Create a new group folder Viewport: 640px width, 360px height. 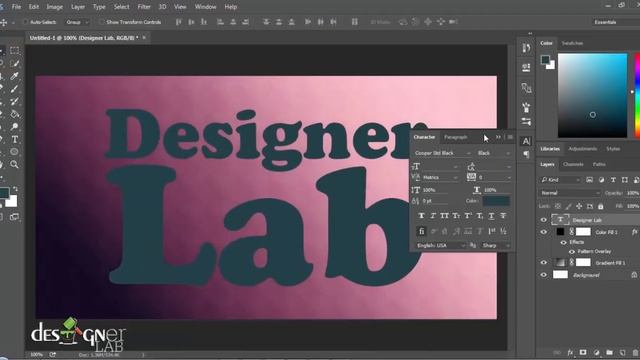click(x=609, y=352)
